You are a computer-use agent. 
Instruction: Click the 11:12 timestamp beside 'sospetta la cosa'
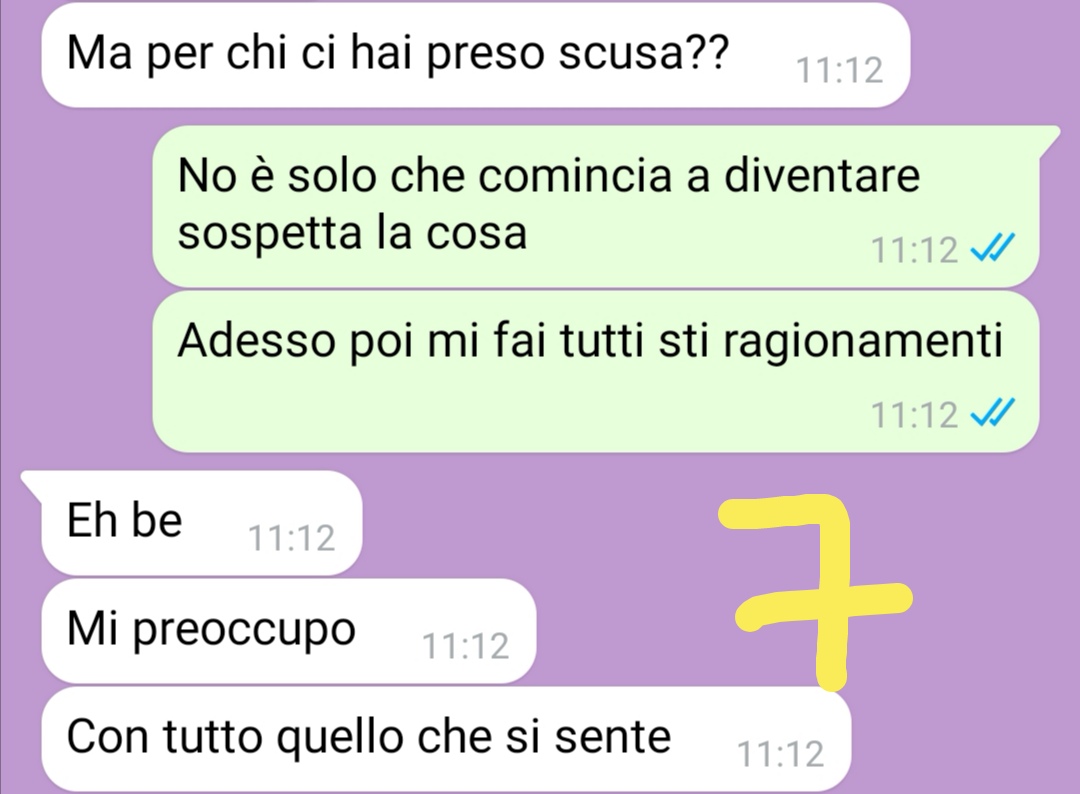tap(915, 249)
